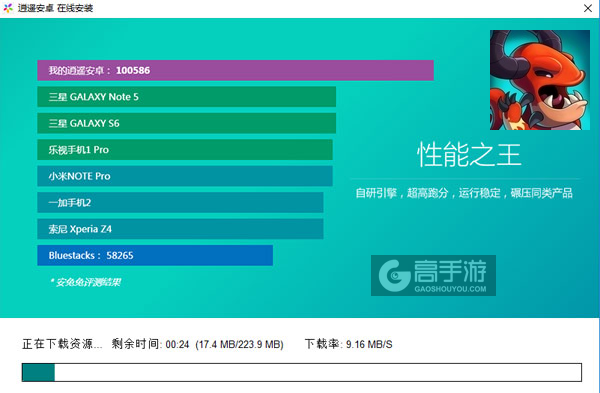Select the 三星 GALAXY S6 bar
600x393 pixels.
point(186,123)
